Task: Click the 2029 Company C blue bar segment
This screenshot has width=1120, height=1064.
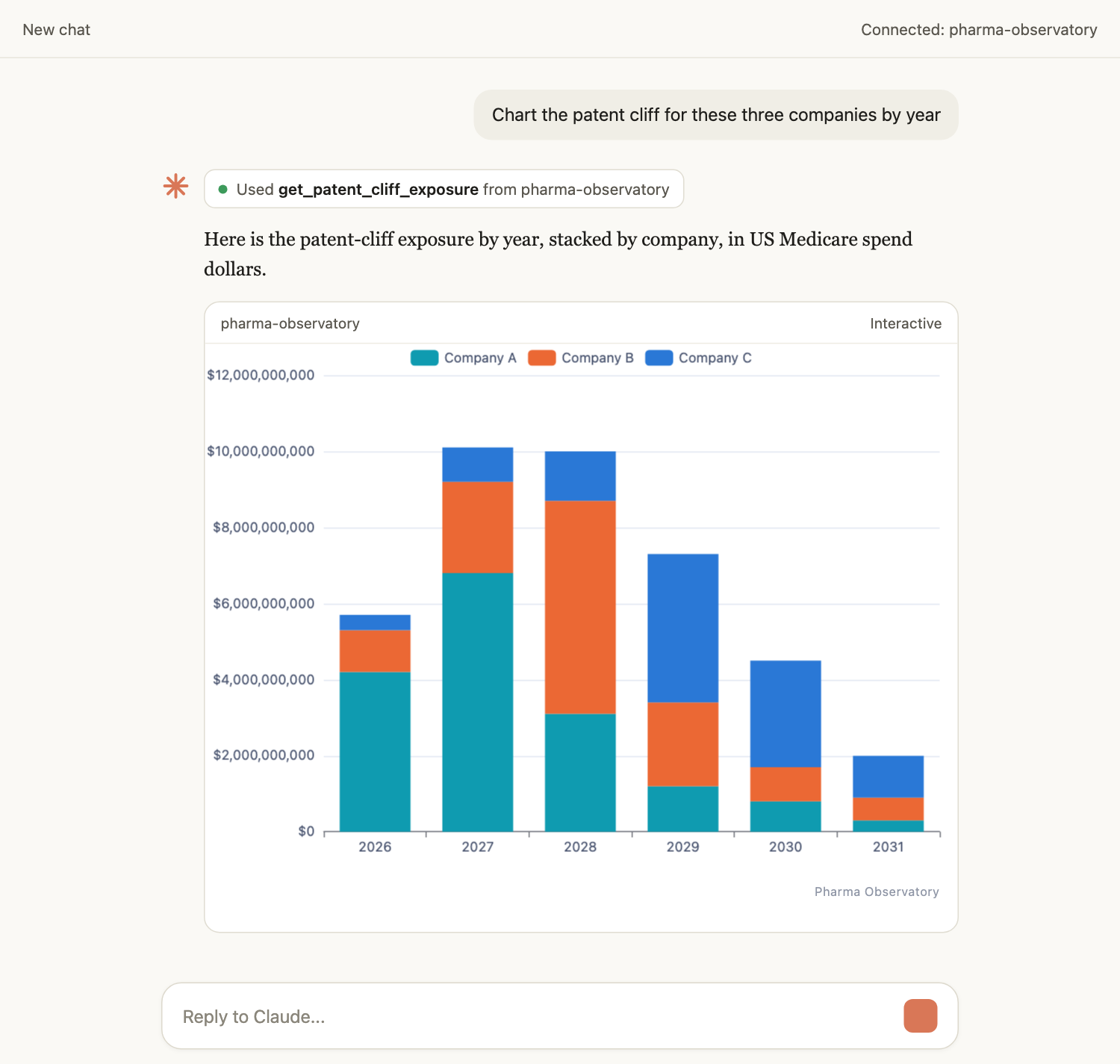Action: tap(683, 628)
